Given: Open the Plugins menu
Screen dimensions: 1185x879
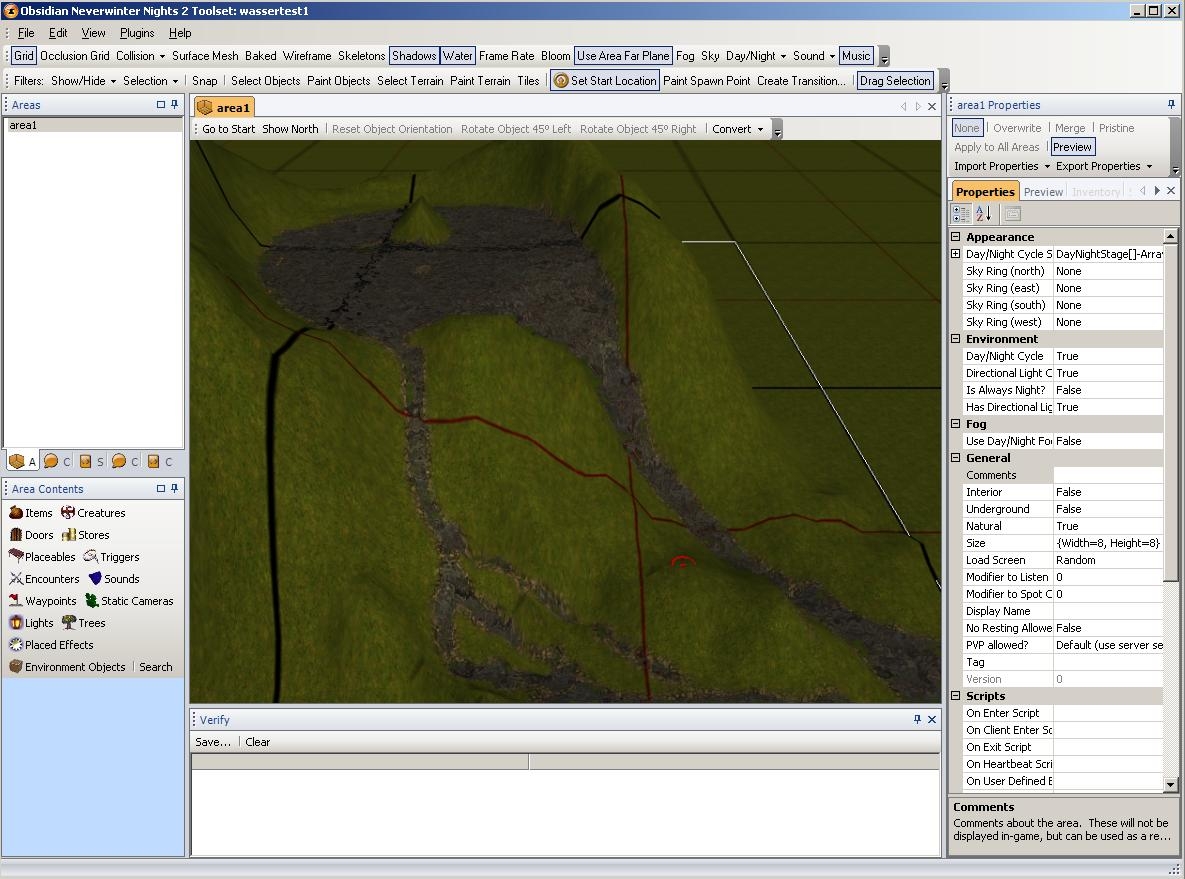Looking at the screenshot, I should (x=137, y=33).
